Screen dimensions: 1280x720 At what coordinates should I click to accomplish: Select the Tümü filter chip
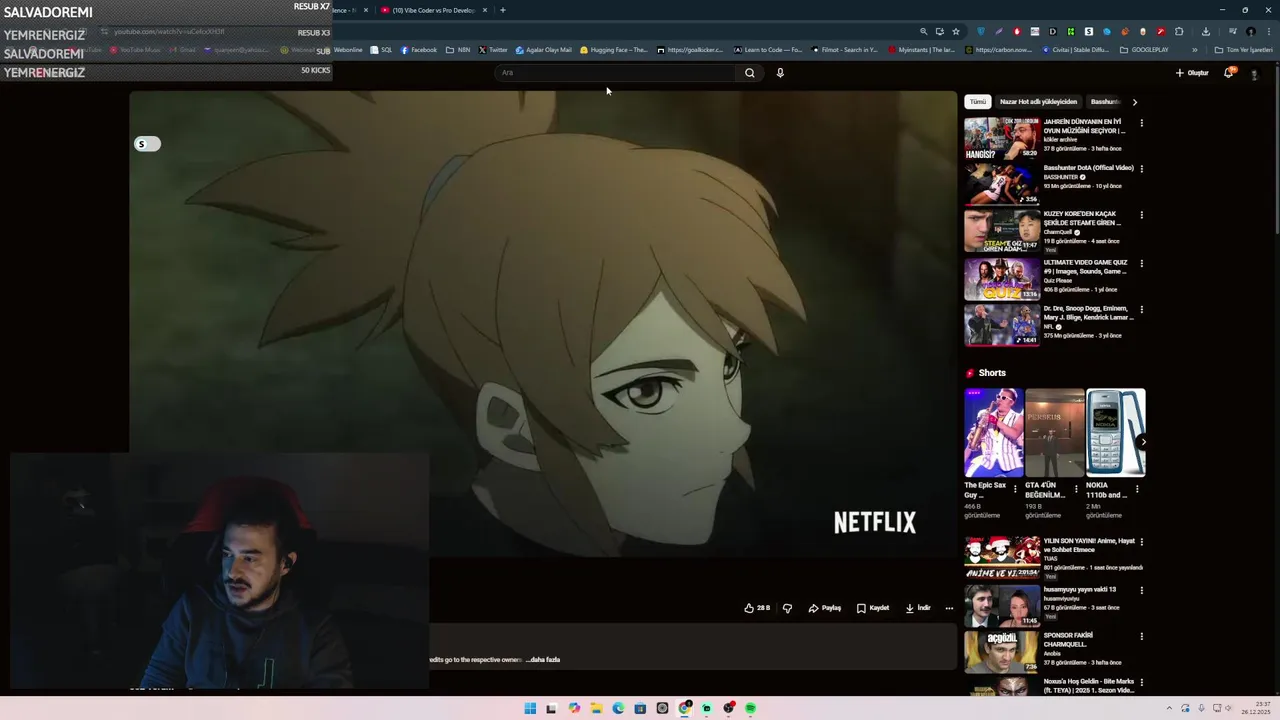tap(977, 102)
